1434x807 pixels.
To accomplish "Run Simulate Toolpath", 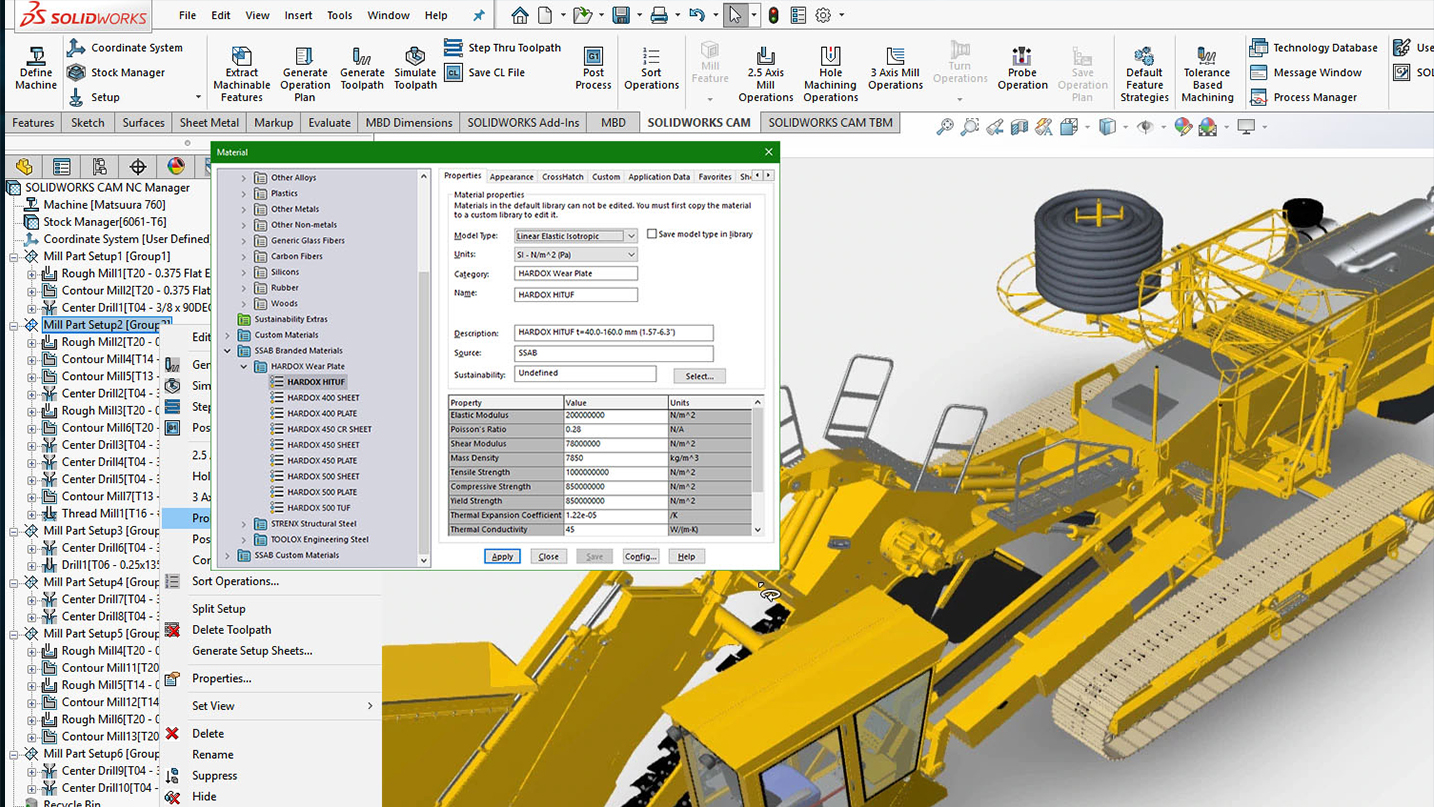I will tap(415, 58).
